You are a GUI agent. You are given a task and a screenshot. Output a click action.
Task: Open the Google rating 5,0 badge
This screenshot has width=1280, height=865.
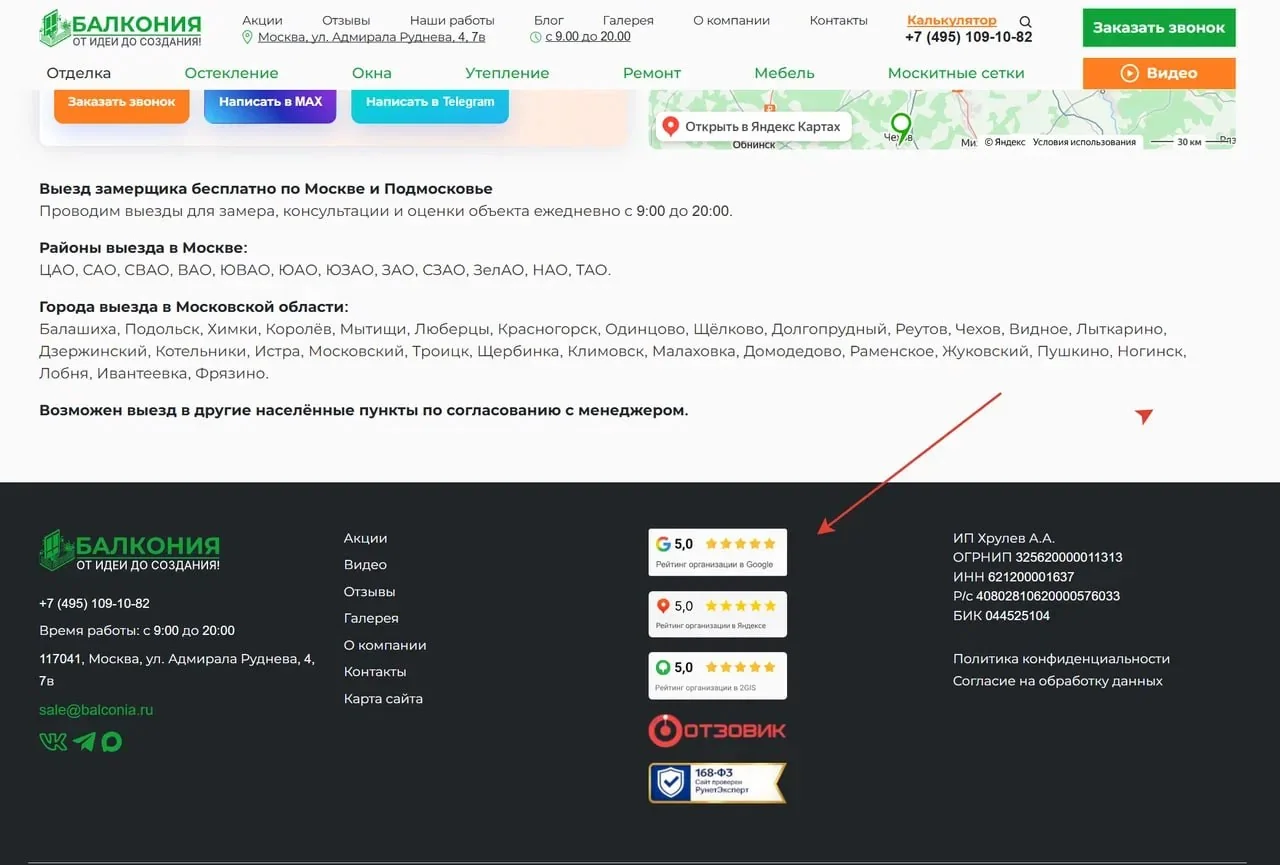717,552
